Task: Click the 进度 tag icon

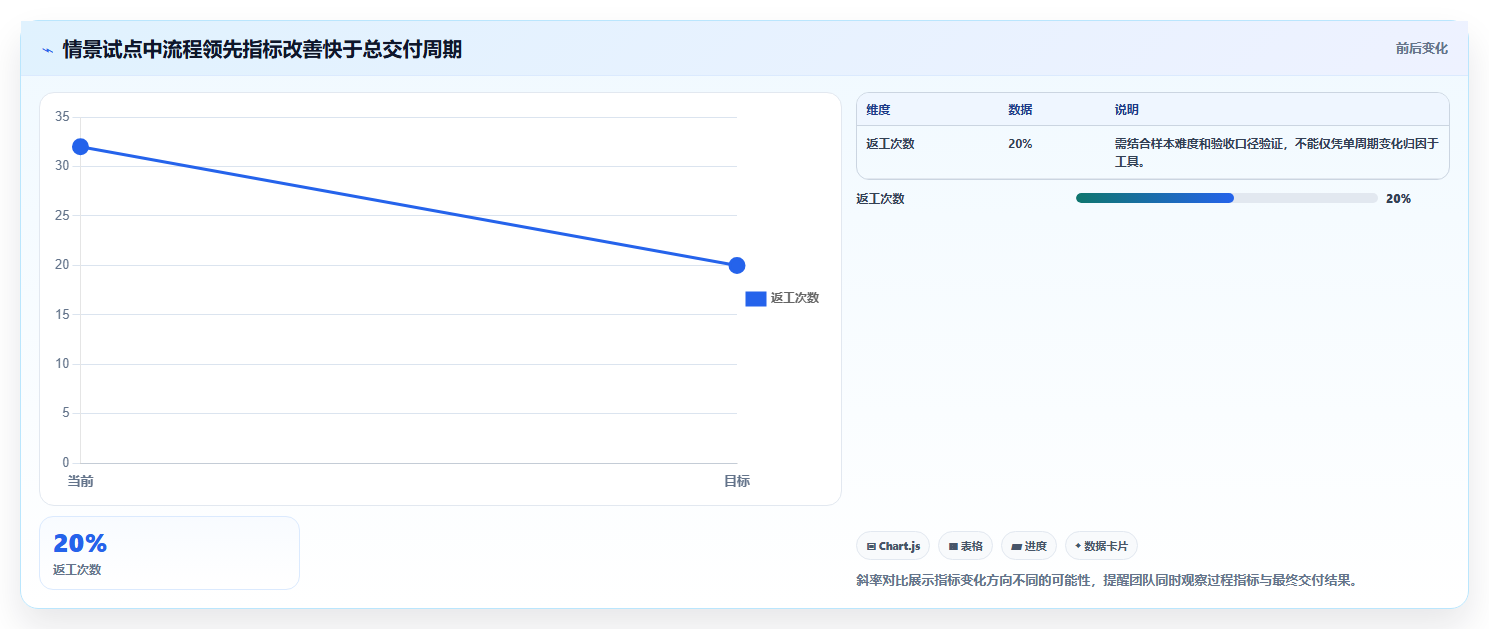Action: (x=1016, y=547)
